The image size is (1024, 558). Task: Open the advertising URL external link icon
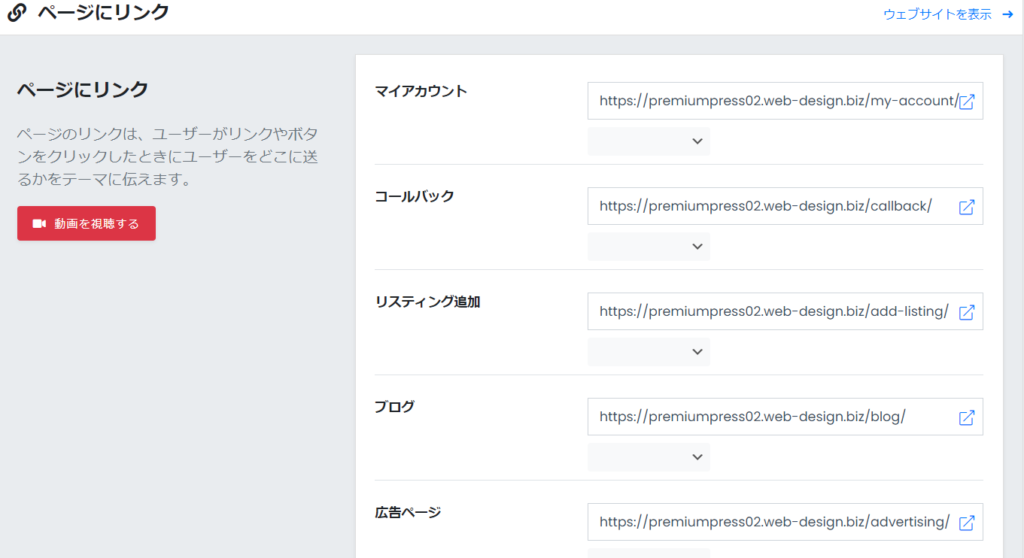(x=967, y=523)
